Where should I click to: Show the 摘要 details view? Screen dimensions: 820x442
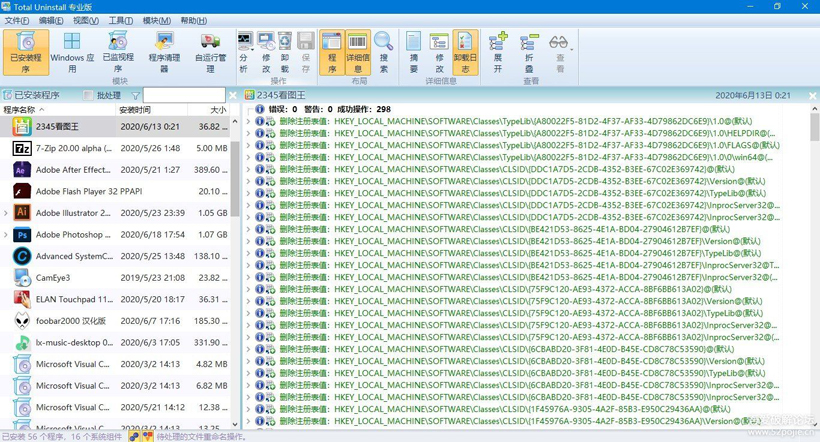[x=414, y=52]
